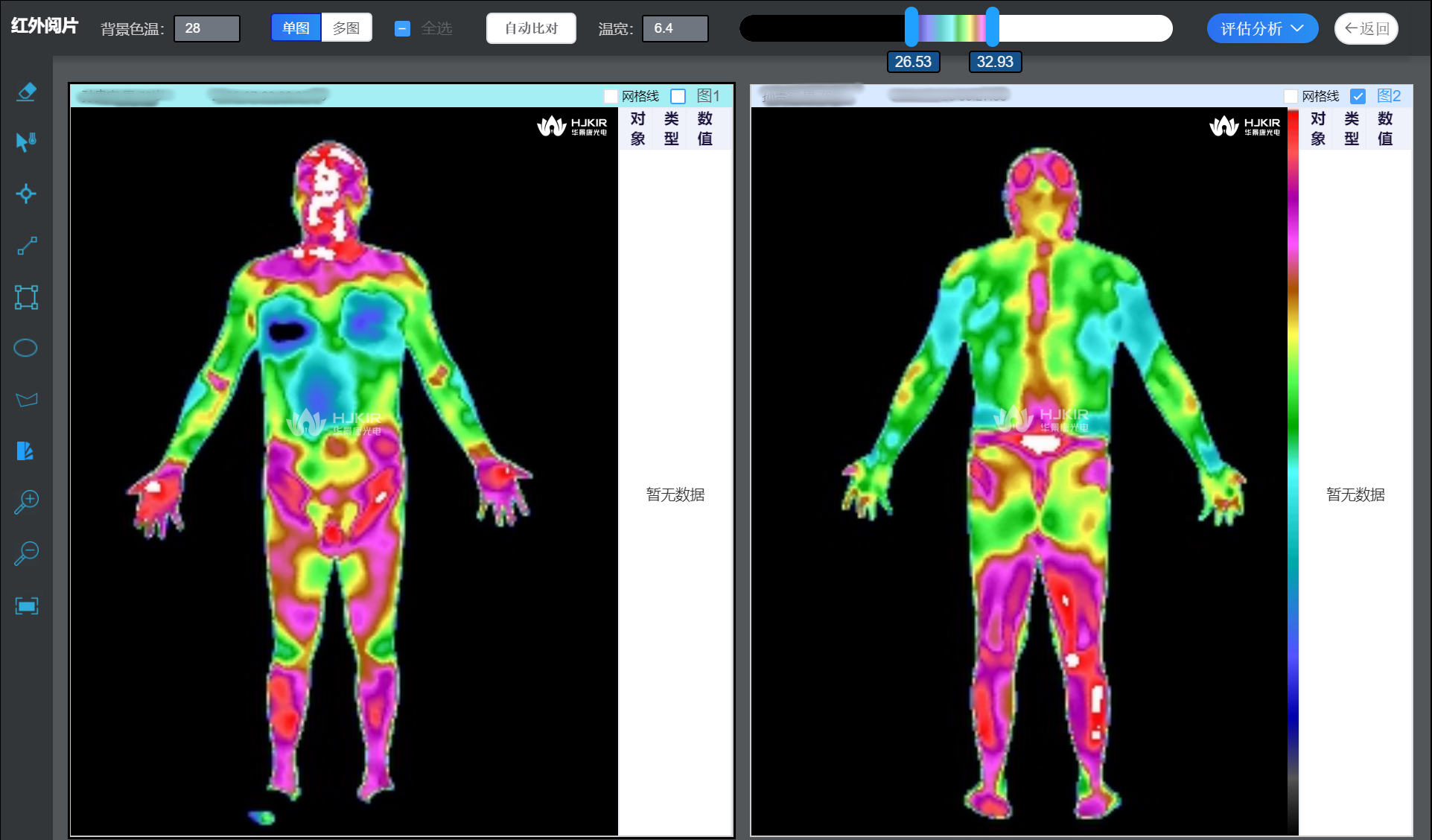Viewport: 1432px width, 840px height.
Task: Choose the crosshair point measurement tool
Action: [26, 194]
